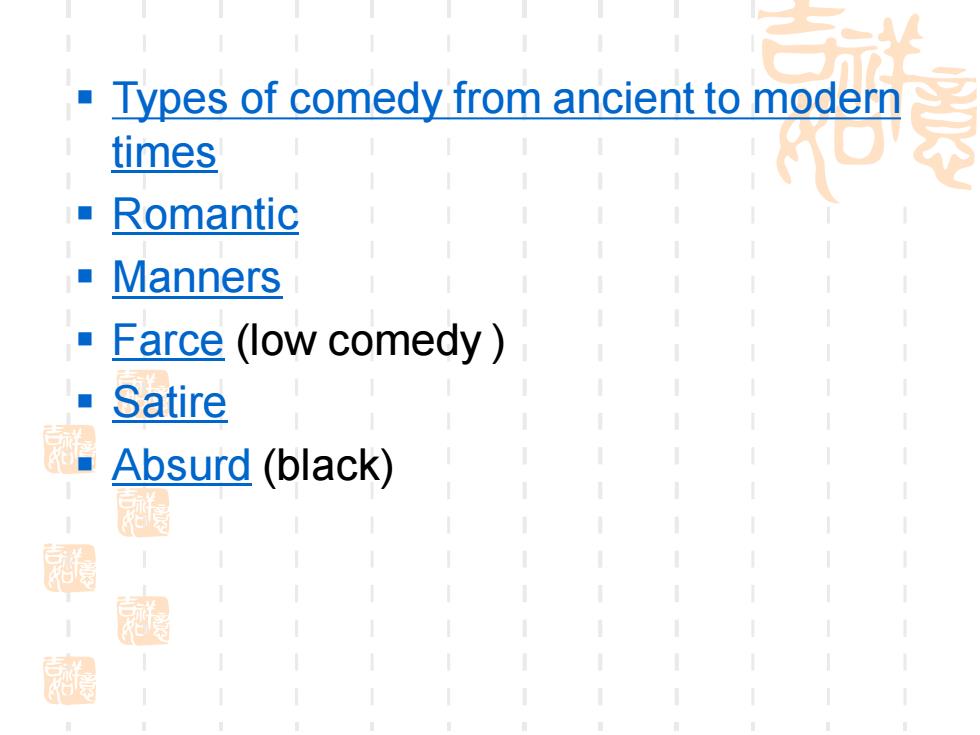Image resolution: width=980 pixels, height=735 pixels.
Task: Click the large orange calligraphy seal watermark
Action: (868, 100)
